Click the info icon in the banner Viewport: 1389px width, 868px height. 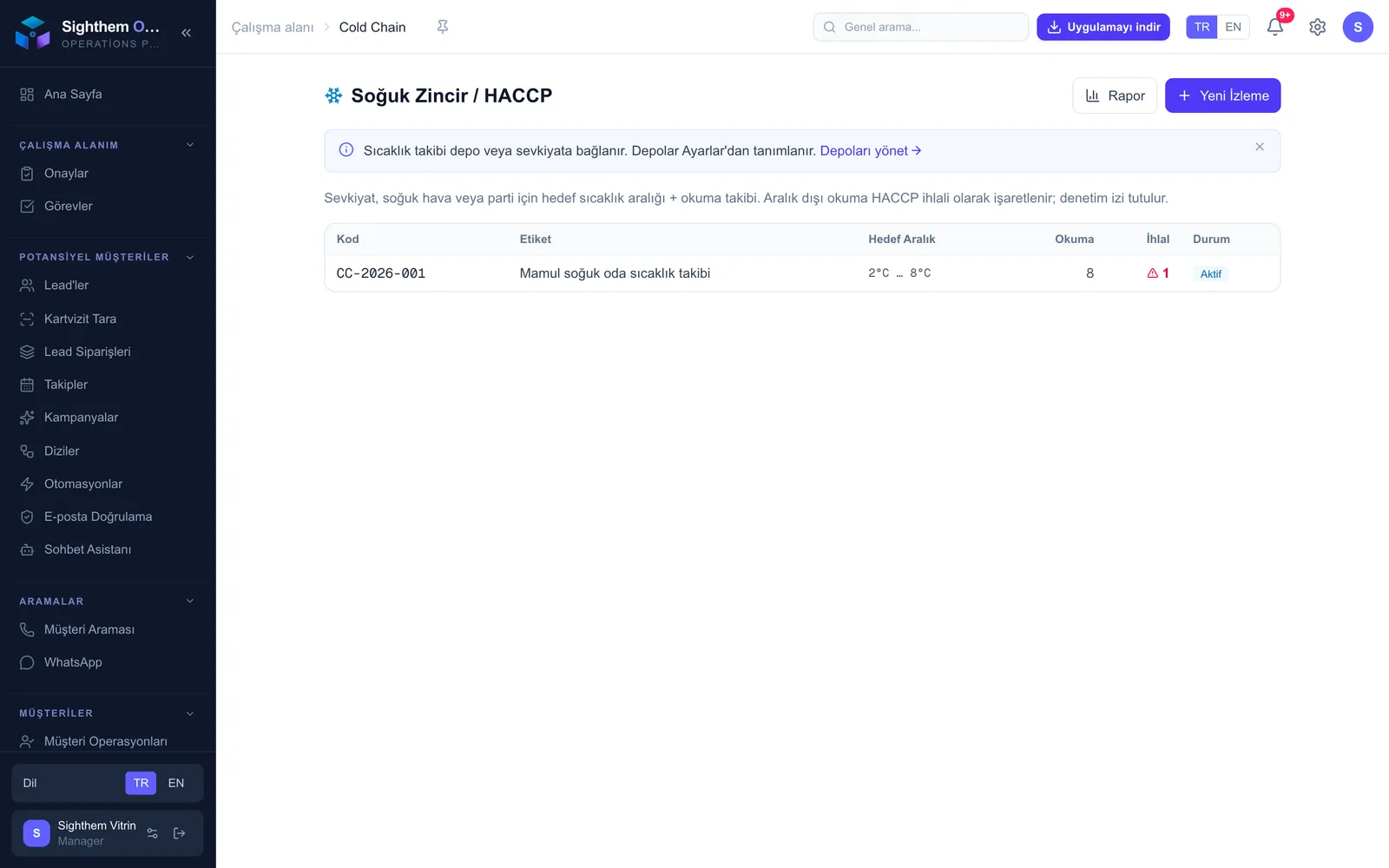point(346,150)
